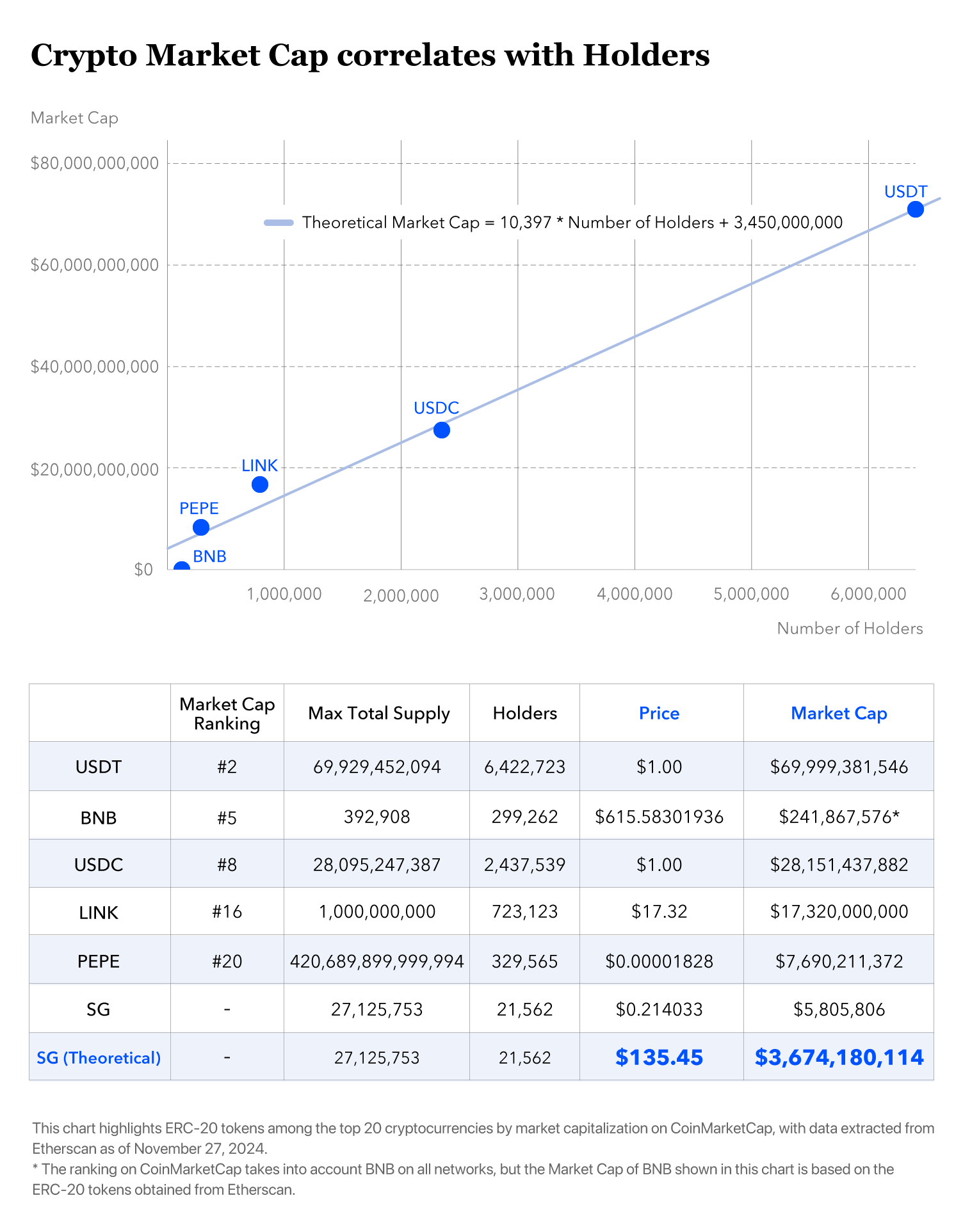This screenshot has height=1232, width=963.
Task: Click holders value '723,123'
Action: [525, 912]
